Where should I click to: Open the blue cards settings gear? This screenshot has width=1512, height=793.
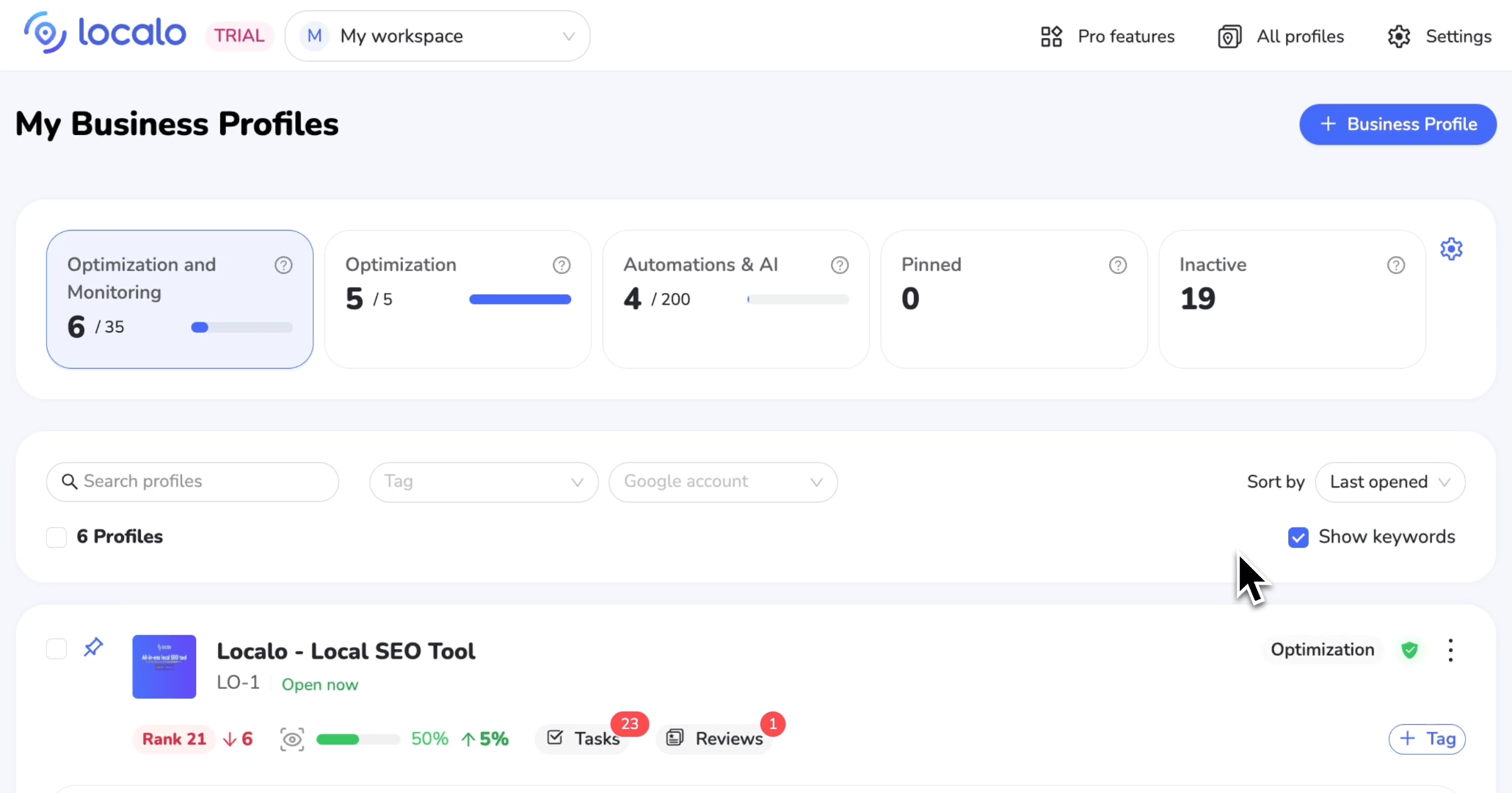coord(1451,250)
